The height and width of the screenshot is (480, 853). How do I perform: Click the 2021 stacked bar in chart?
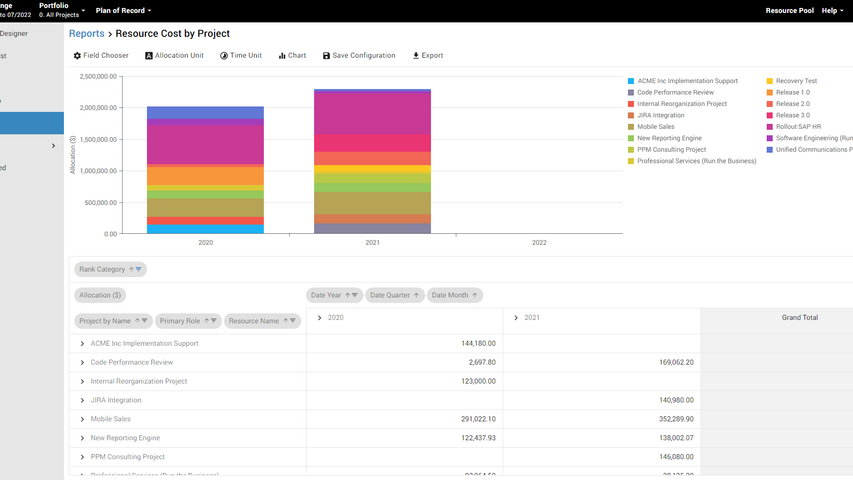click(372, 160)
